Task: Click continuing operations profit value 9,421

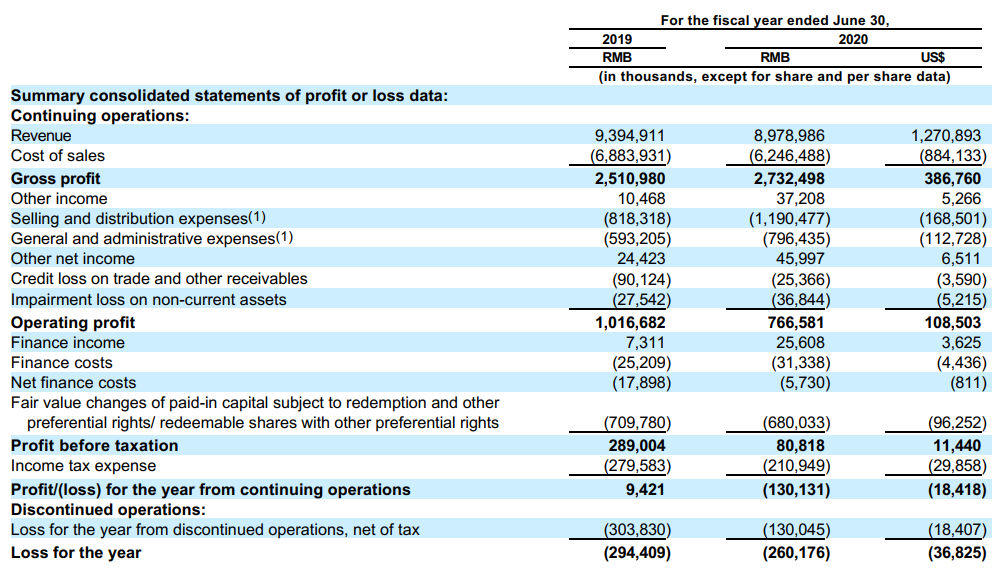Action: tap(645, 489)
